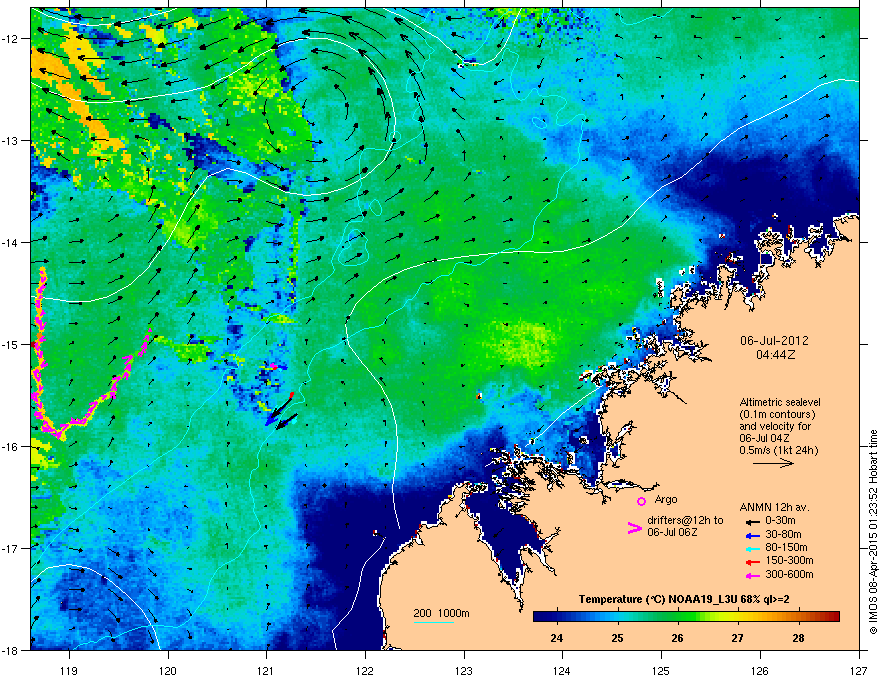Screen dimensions: 880x680
Task: Click the red 150-300m arrow in the legend
Action: [x=753, y=562]
